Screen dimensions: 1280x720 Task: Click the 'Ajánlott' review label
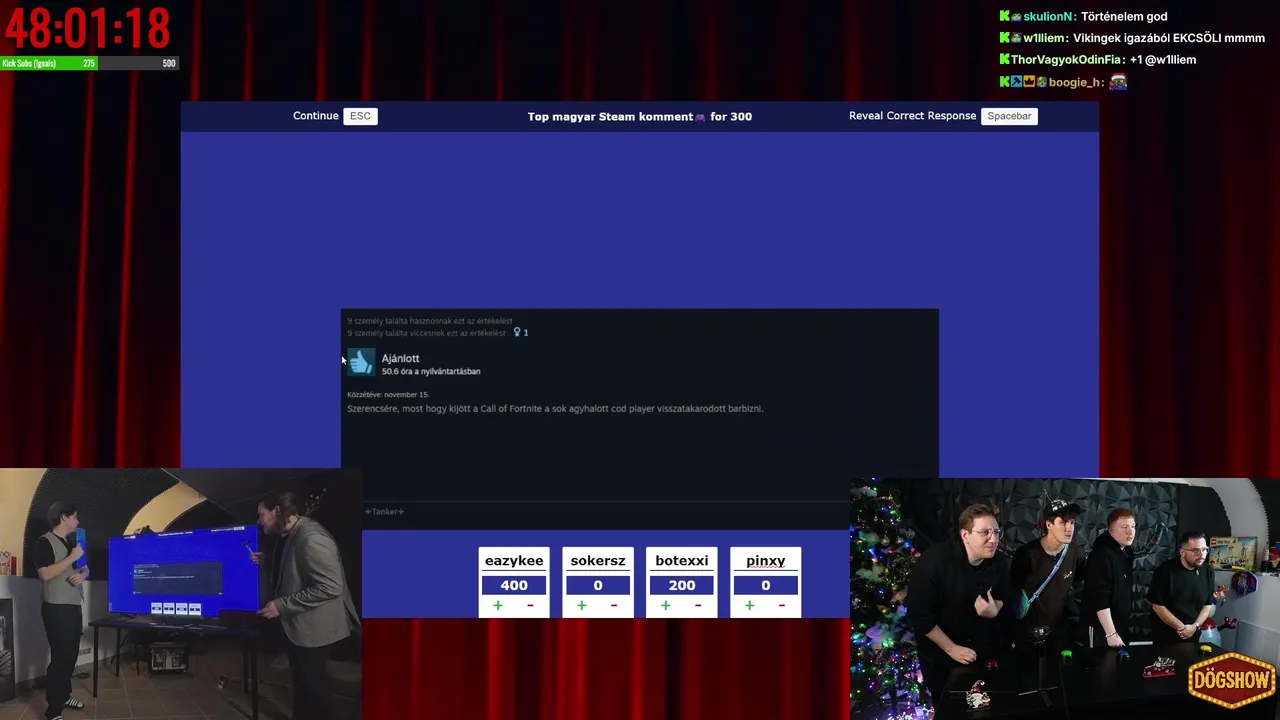pyautogui.click(x=400, y=358)
